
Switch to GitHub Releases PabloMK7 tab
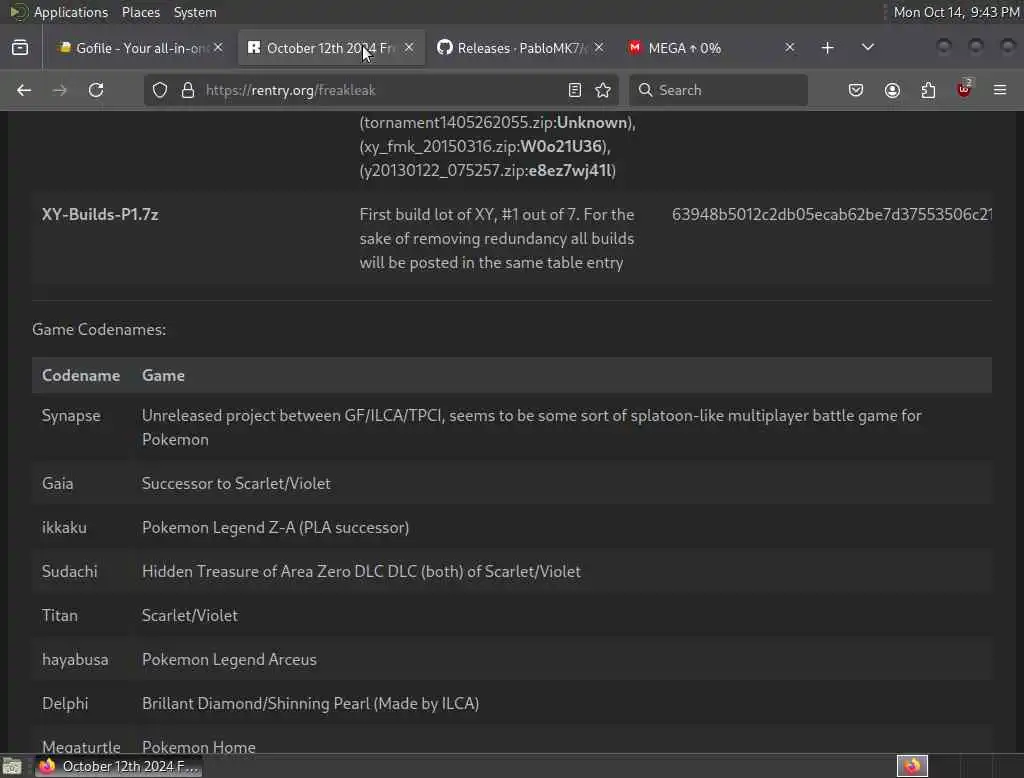pos(513,48)
